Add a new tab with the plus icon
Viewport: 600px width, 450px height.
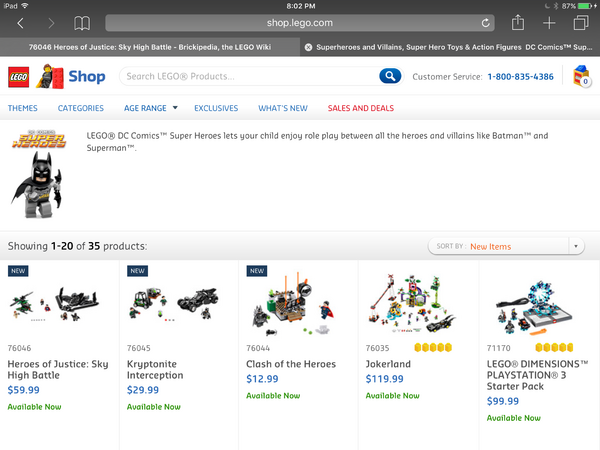[x=549, y=23]
